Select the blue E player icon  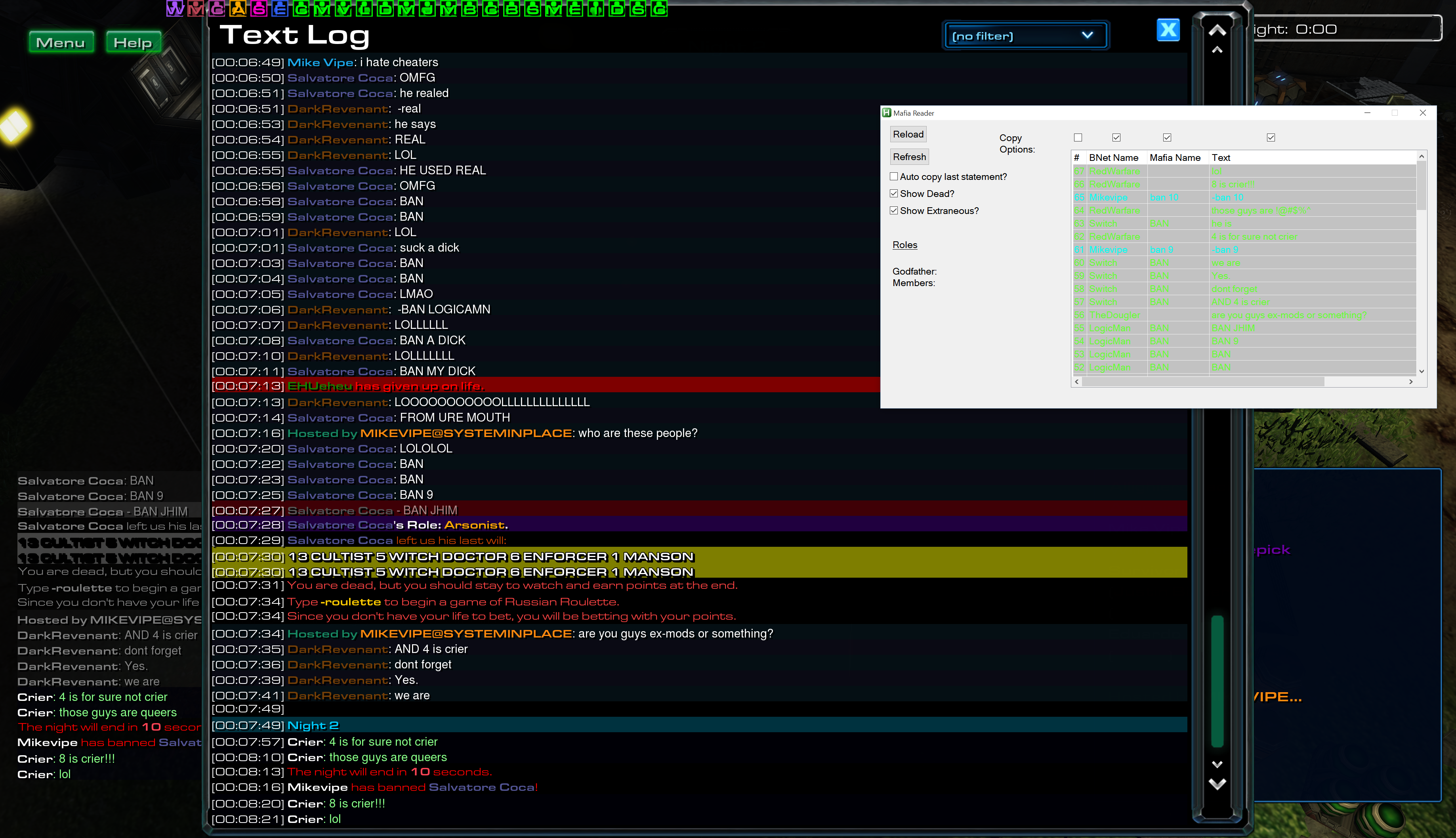pyautogui.click(x=280, y=9)
